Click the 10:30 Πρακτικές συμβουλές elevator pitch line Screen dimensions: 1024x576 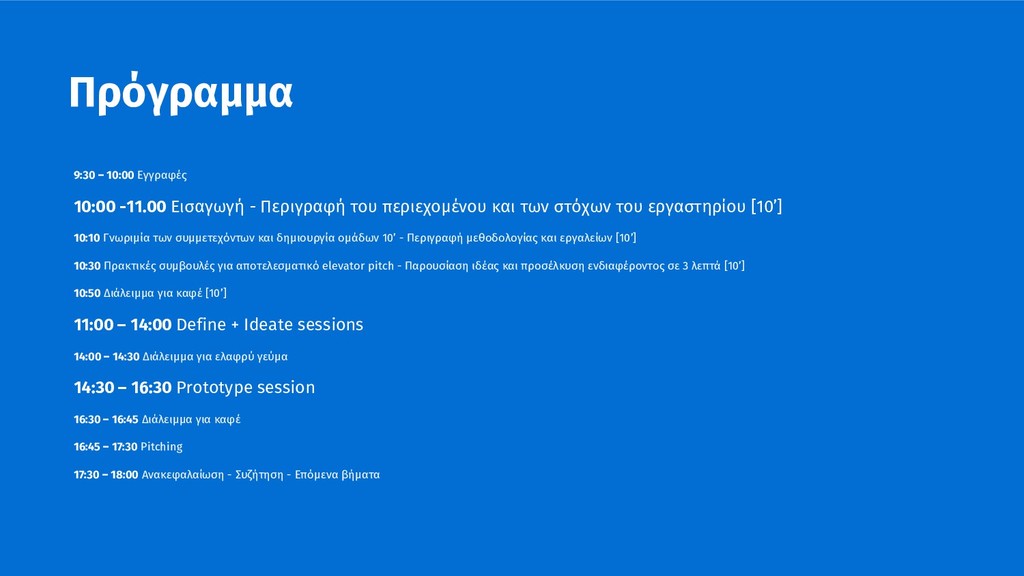tap(409, 266)
